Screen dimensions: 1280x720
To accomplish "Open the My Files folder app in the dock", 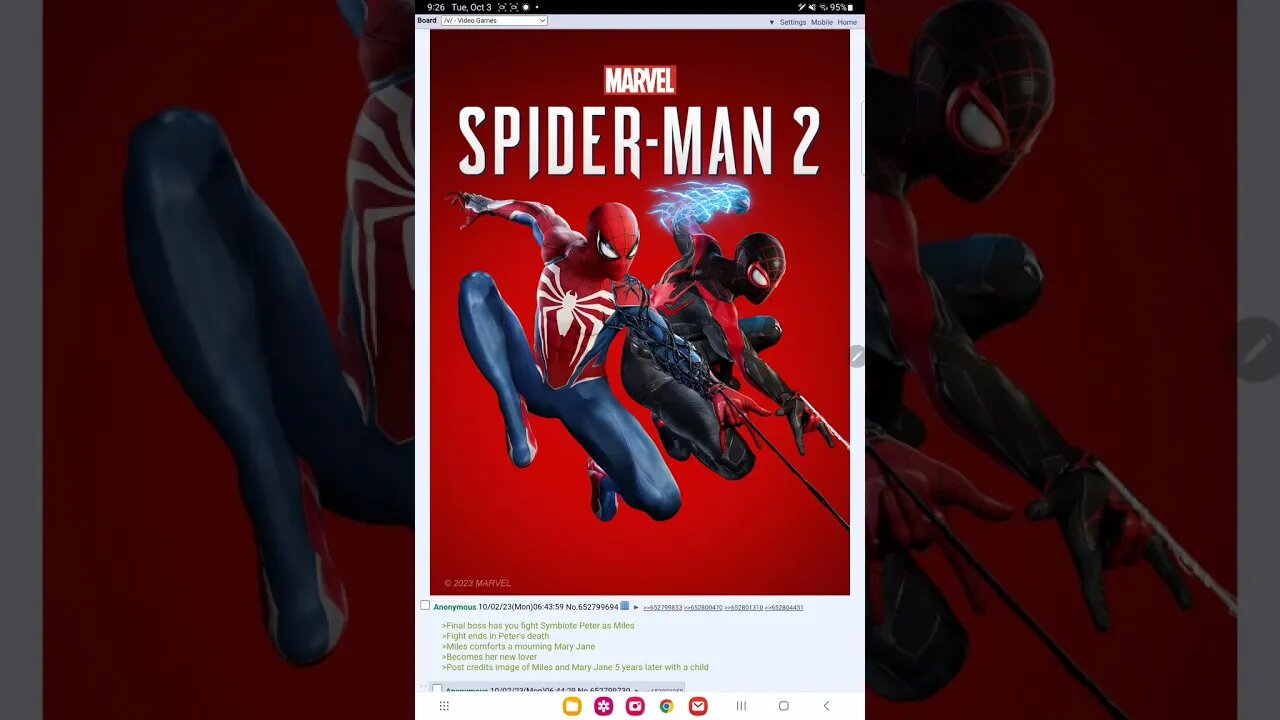I will pyautogui.click(x=572, y=706).
